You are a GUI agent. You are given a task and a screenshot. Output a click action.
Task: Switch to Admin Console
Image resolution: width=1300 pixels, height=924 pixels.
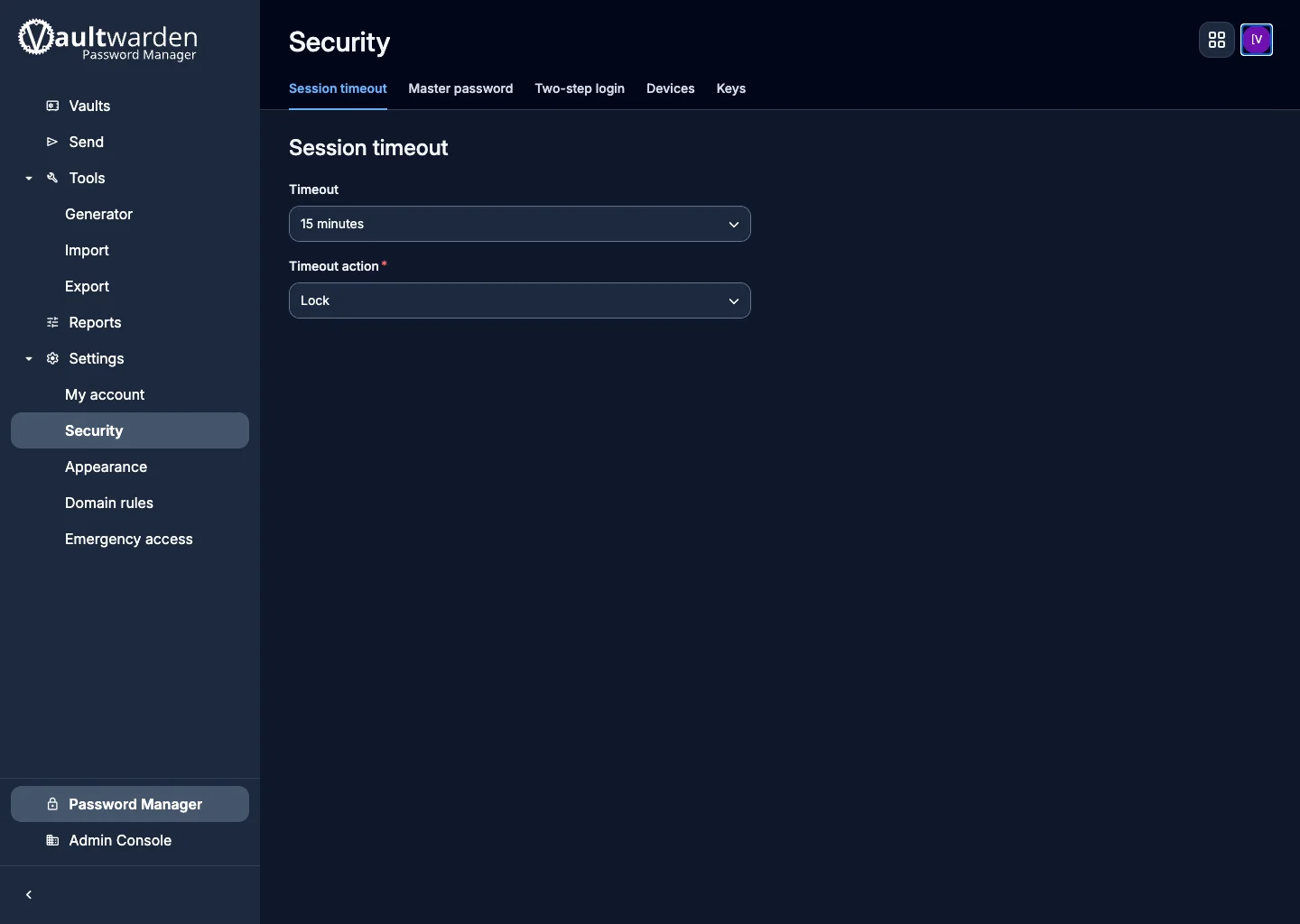130,840
